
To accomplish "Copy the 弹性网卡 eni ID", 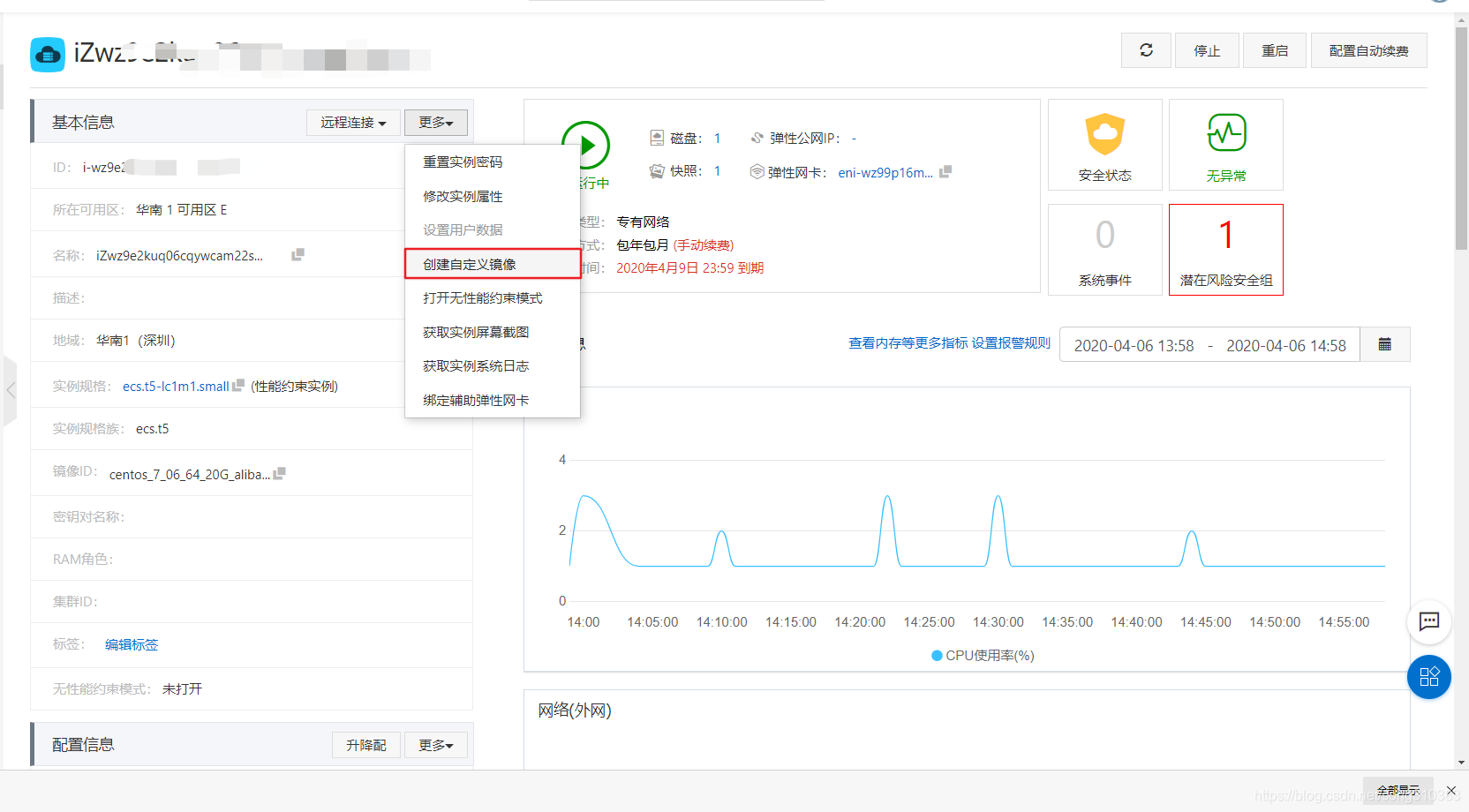I will (x=945, y=172).
